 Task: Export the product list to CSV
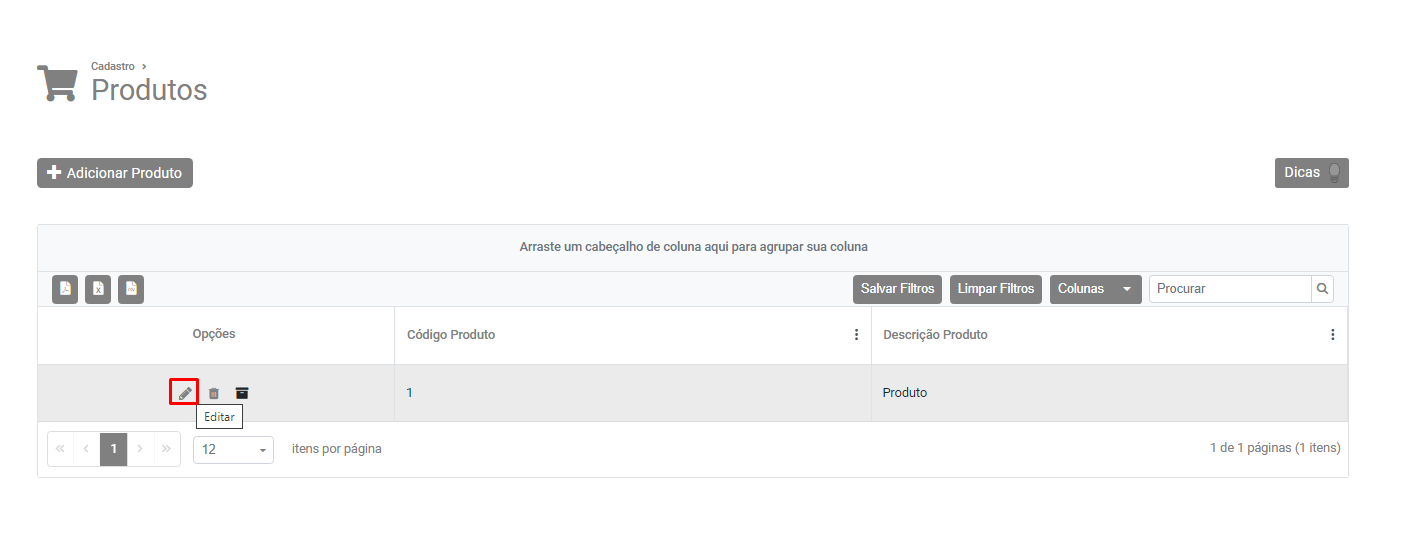131,289
